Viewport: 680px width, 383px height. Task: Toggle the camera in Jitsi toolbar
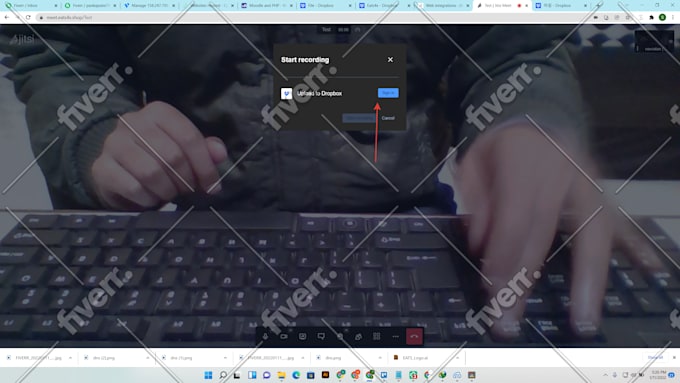click(x=284, y=336)
